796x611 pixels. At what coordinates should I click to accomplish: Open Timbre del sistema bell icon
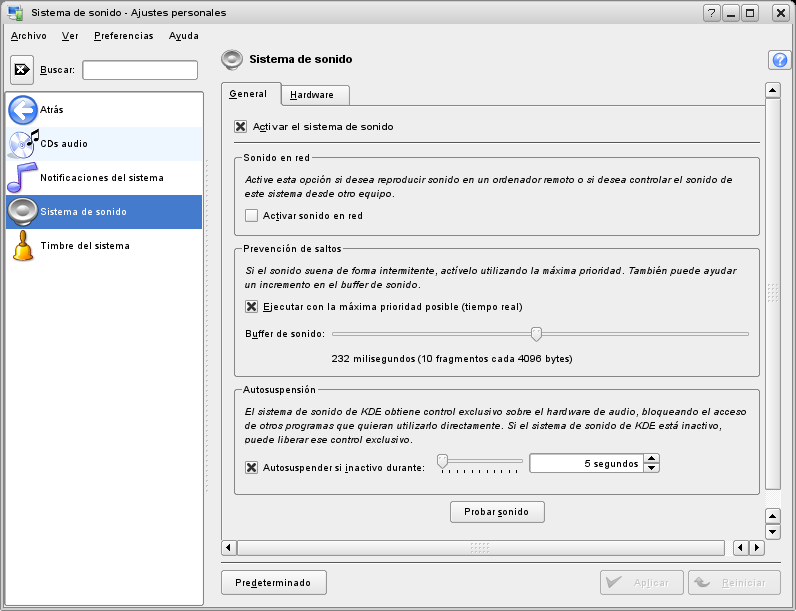23,246
